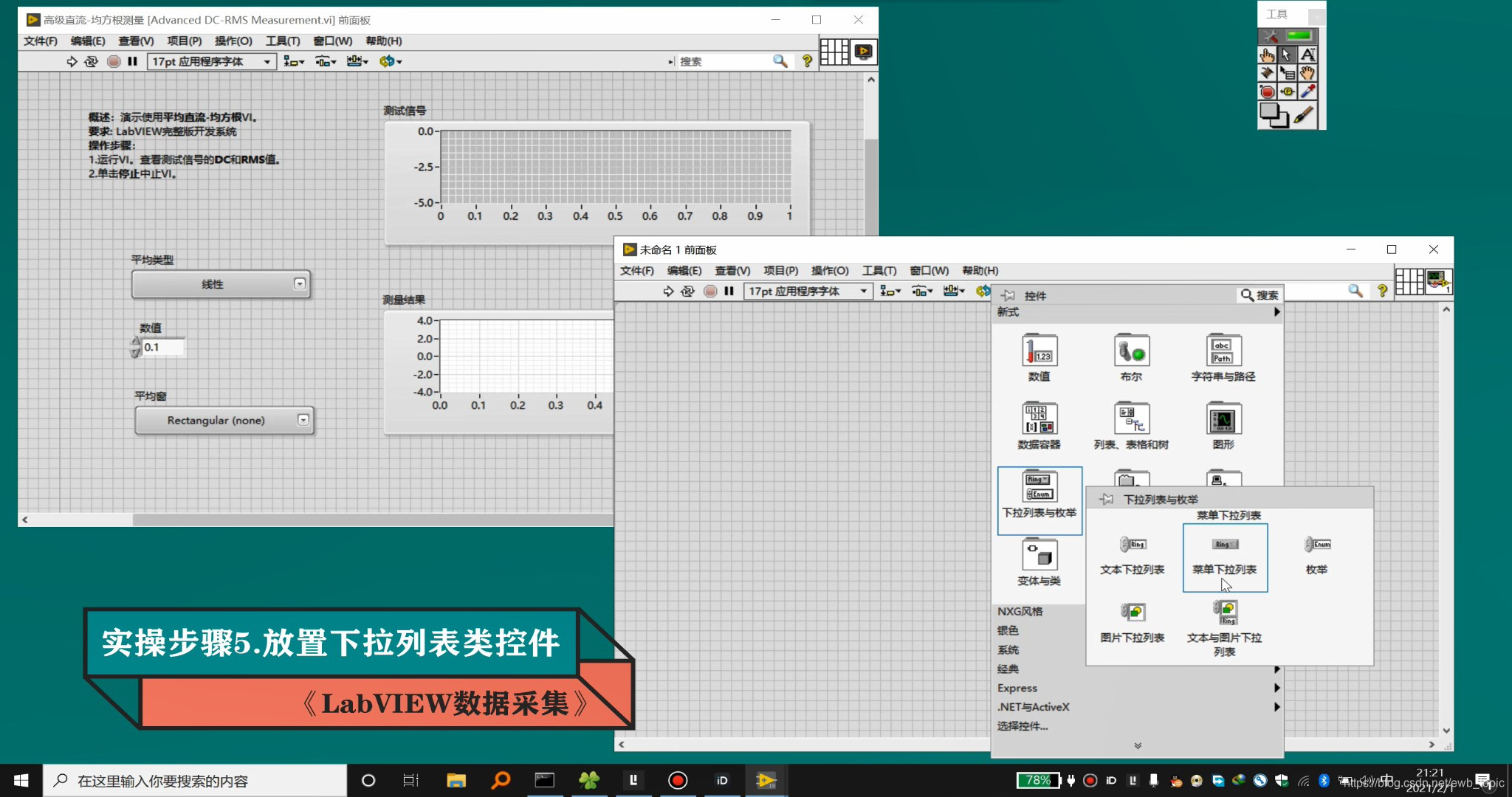
Task: Open 工具(T) menu in 未命名 1 window
Action: [x=879, y=271]
